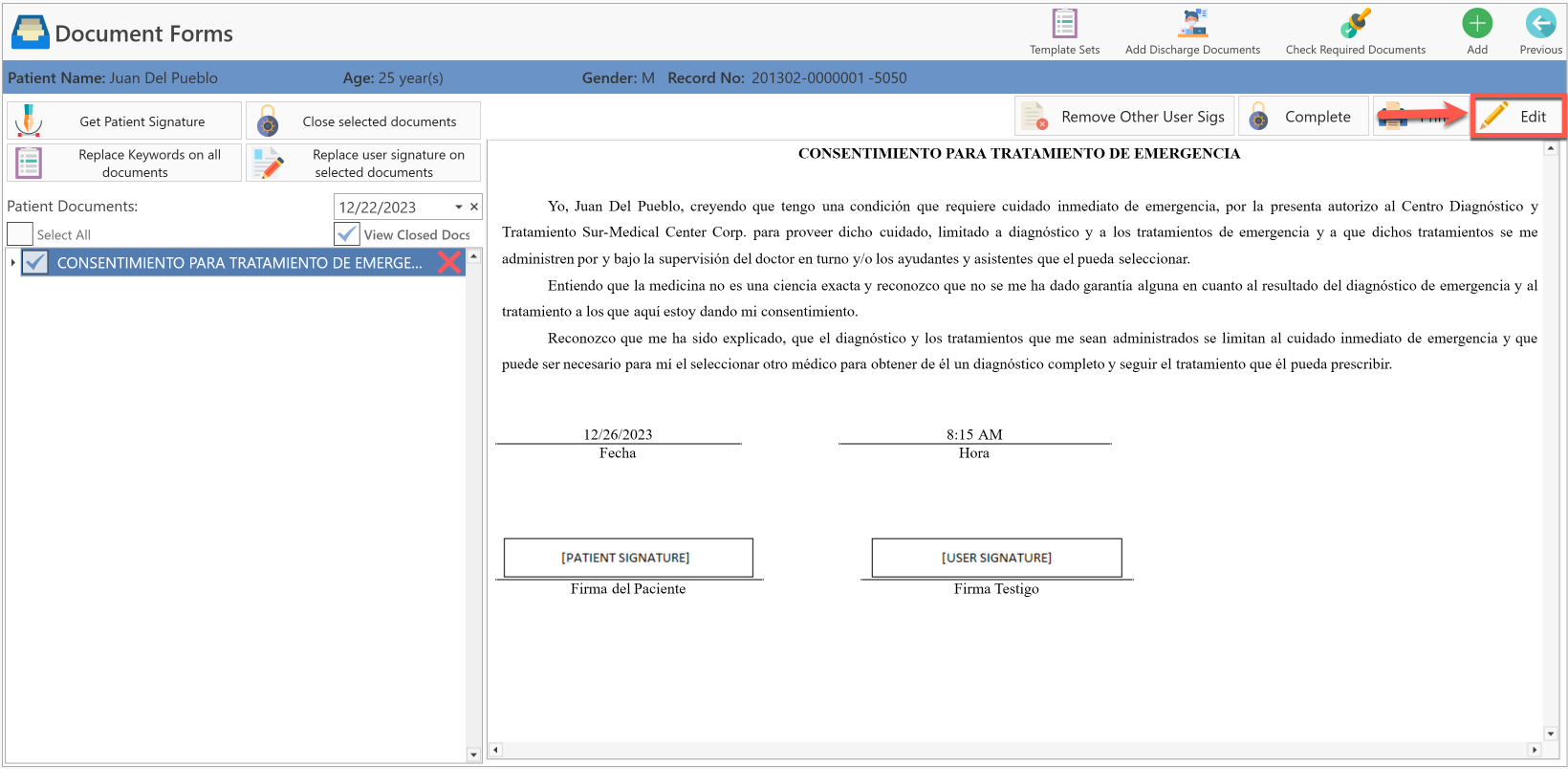Click the document viewer scroll-up arrow
Screen dimensions: 1568x769
pyautogui.click(x=1550, y=149)
